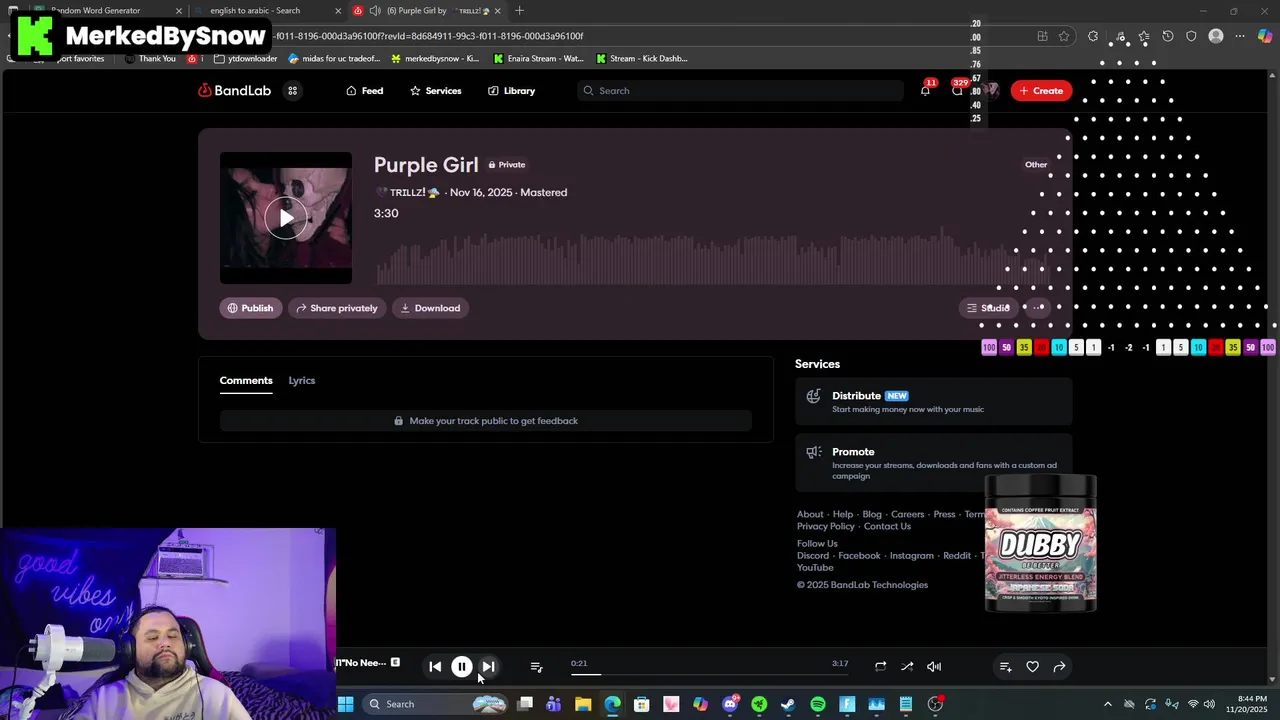Open the Copilot icon in Edge
Screen dimensions: 1280x720
(x=1265, y=36)
